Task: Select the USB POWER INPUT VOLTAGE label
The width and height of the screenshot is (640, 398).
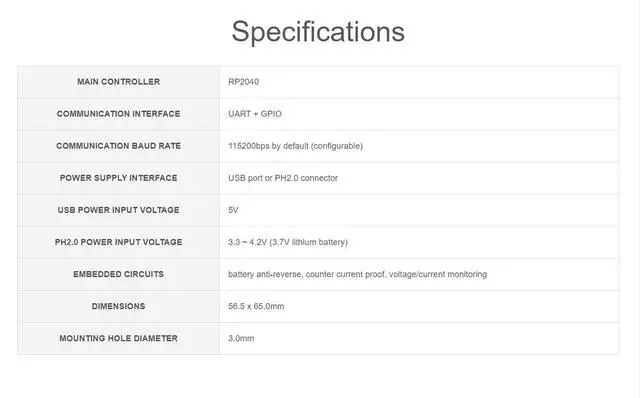Action: coord(118,210)
